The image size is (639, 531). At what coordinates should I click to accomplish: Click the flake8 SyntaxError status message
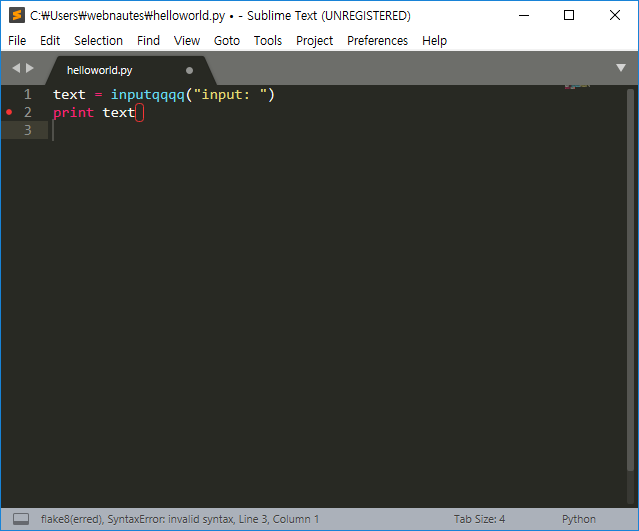pos(180,519)
